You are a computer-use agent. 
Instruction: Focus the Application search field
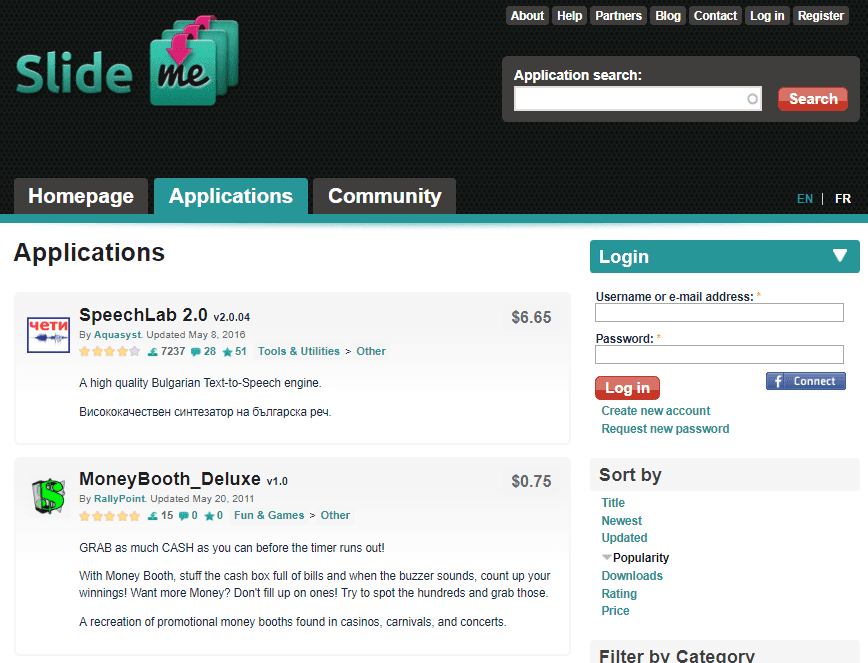638,99
